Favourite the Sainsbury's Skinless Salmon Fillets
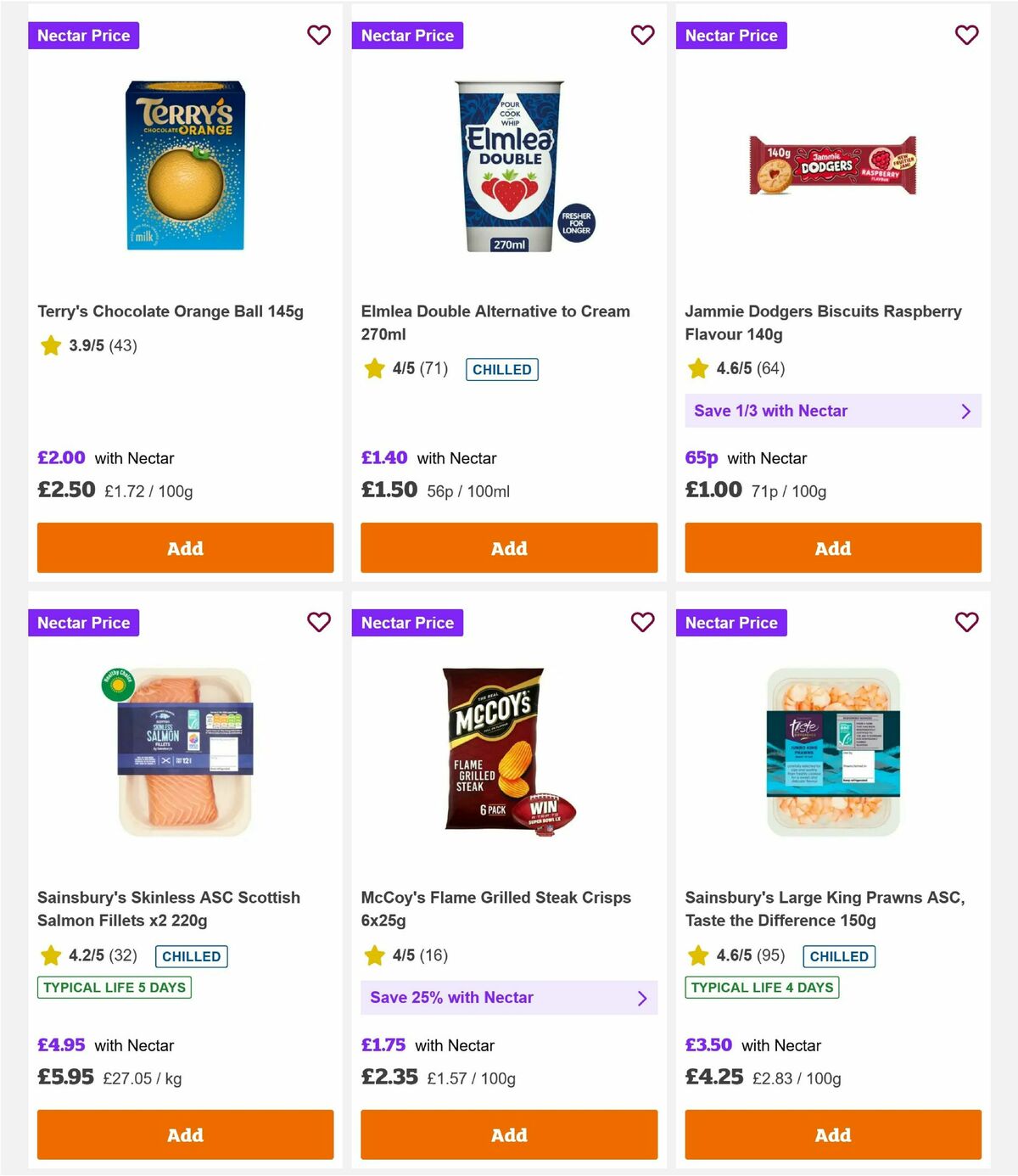The width and height of the screenshot is (1018, 1176). pos(318,622)
